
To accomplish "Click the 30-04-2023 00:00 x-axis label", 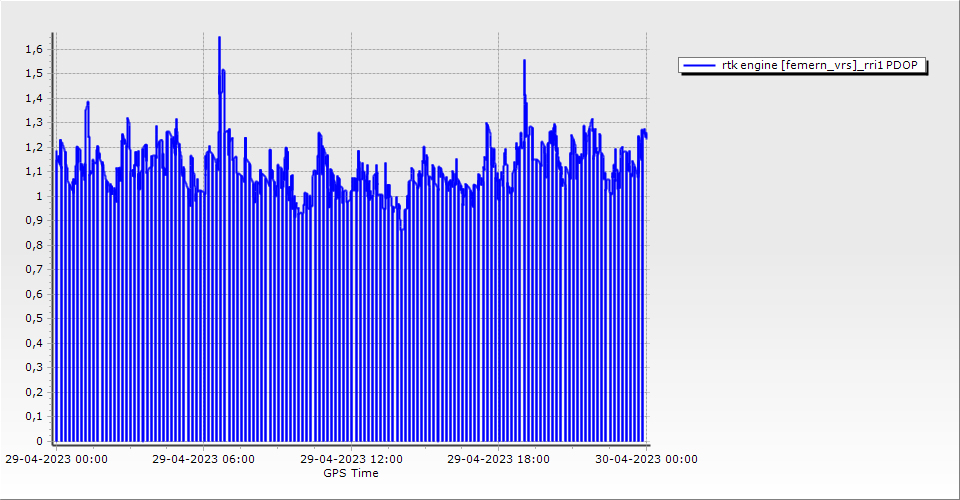I will pos(646,460).
